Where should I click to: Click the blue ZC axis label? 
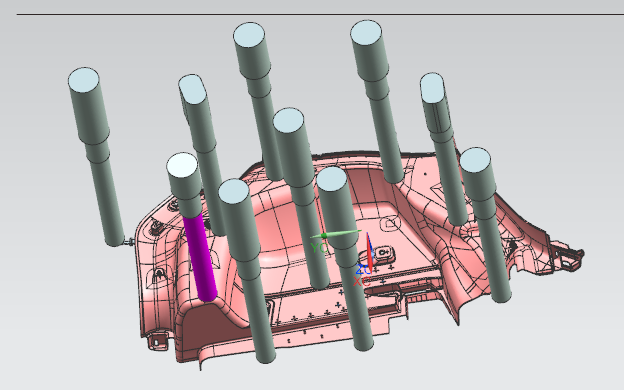click(x=363, y=270)
